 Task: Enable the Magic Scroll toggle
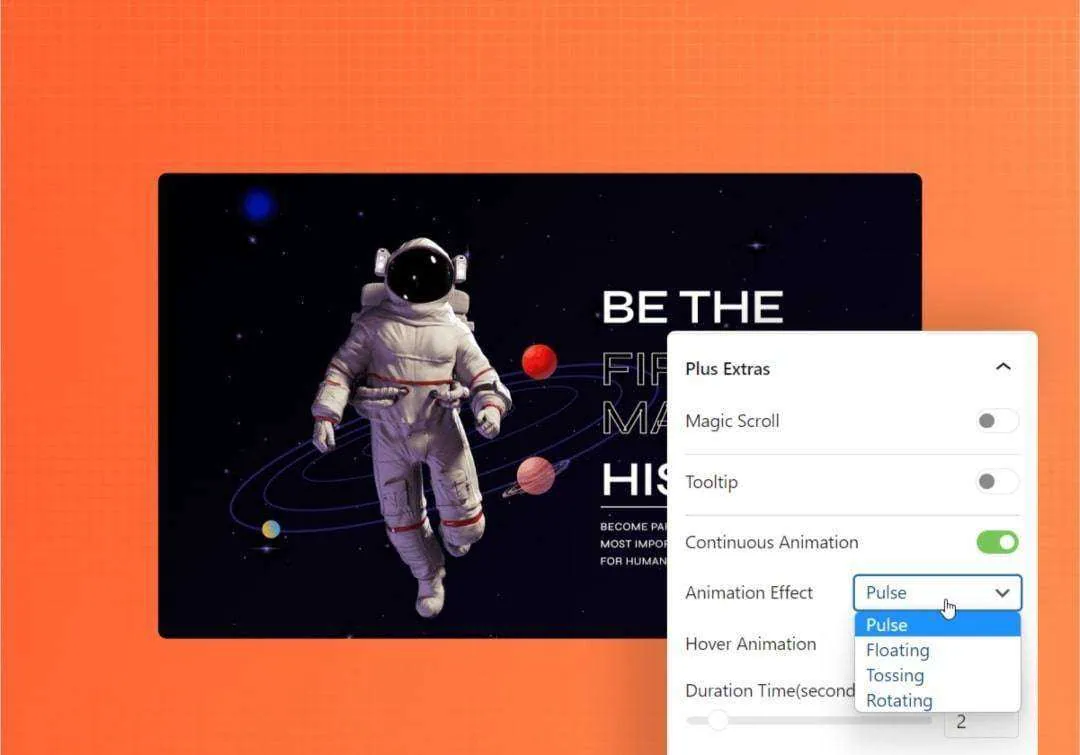coord(997,421)
